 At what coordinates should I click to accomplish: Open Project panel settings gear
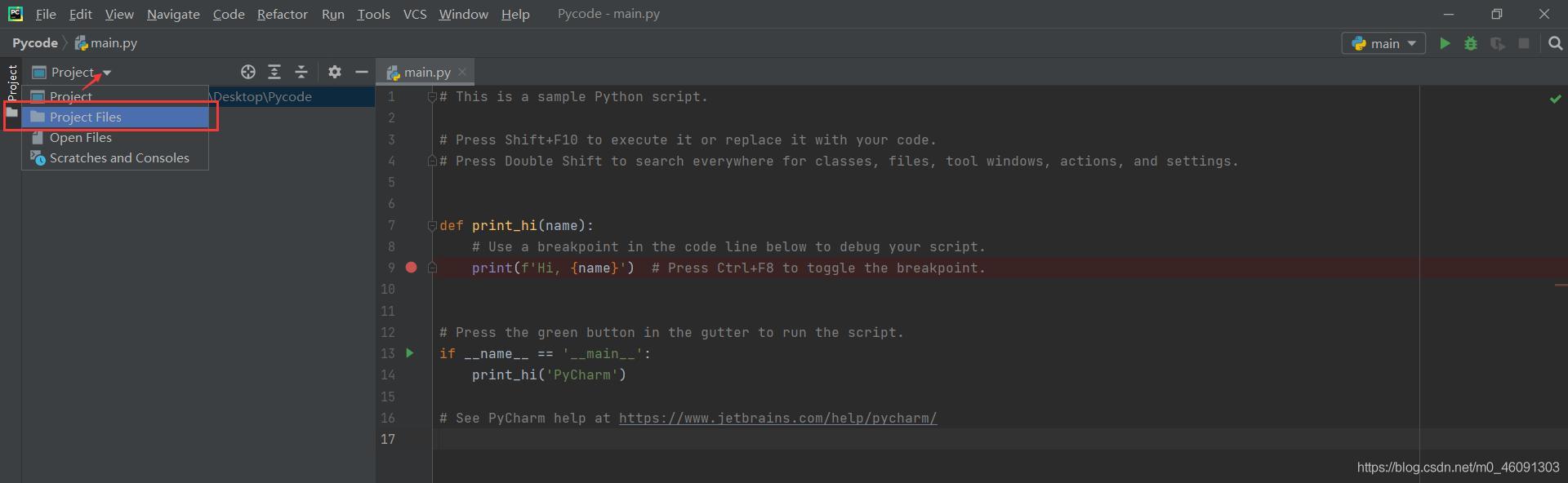[x=335, y=72]
